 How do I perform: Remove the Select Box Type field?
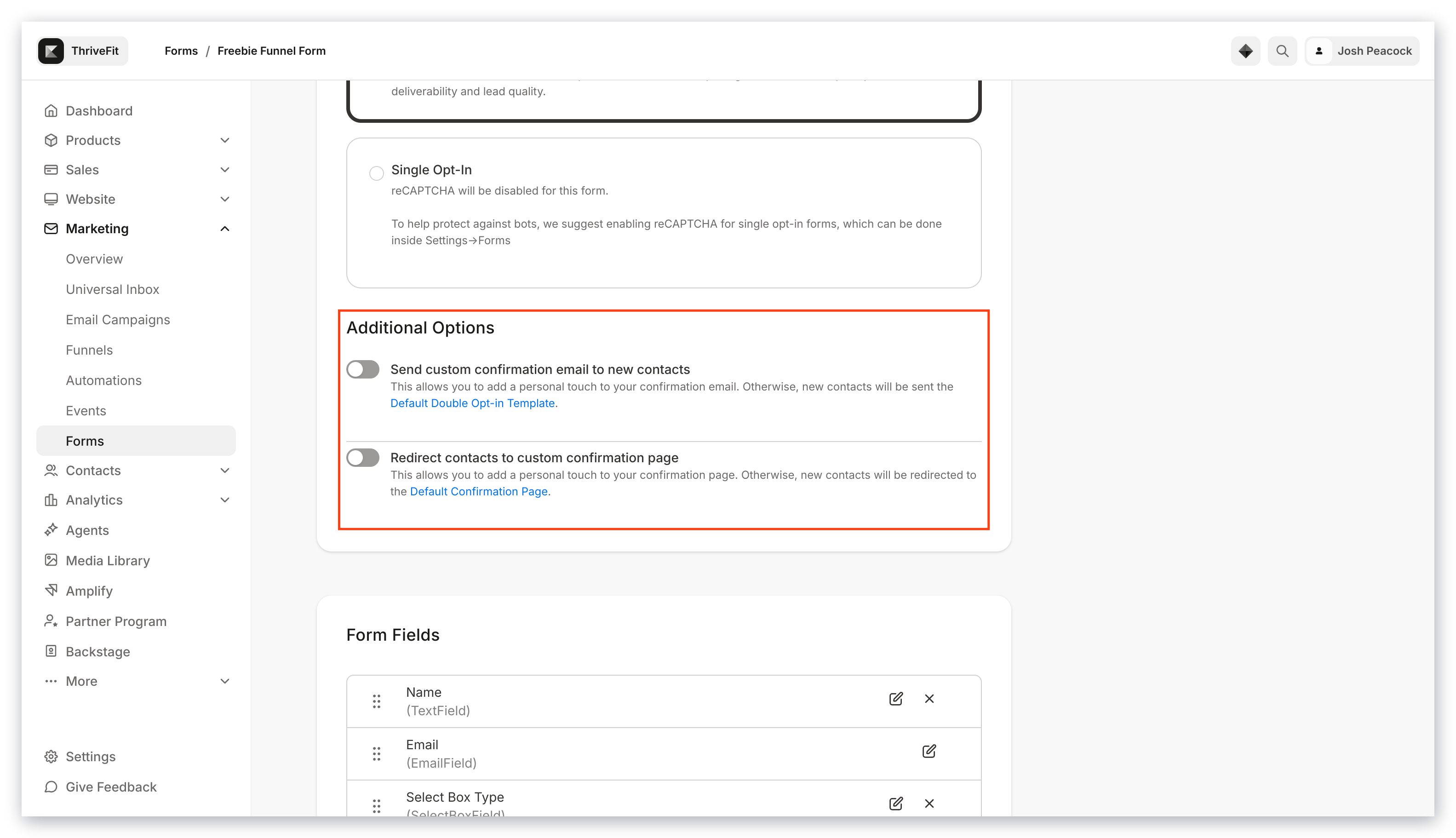coord(929,804)
